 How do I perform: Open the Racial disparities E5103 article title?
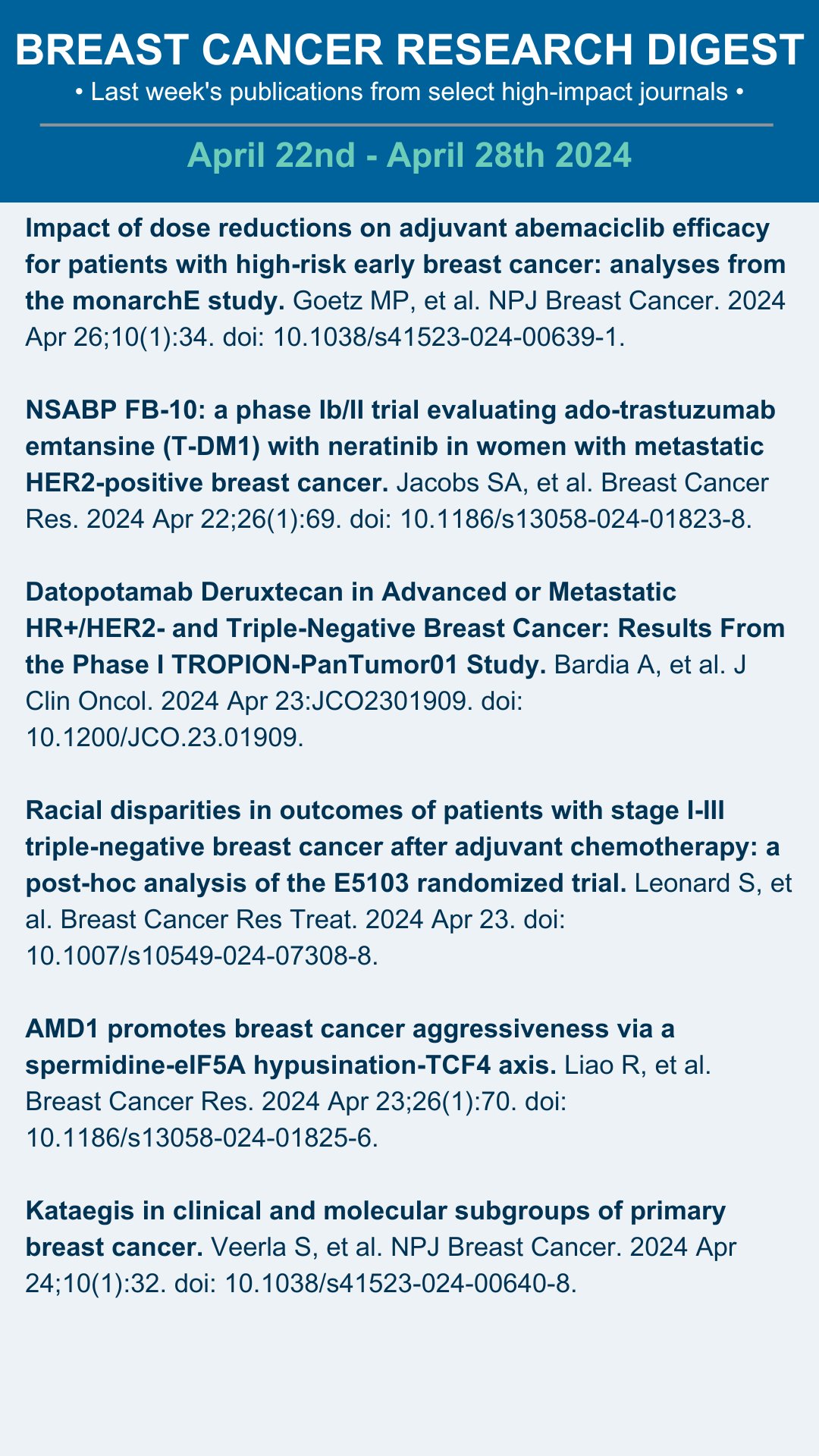coord(403,847)
